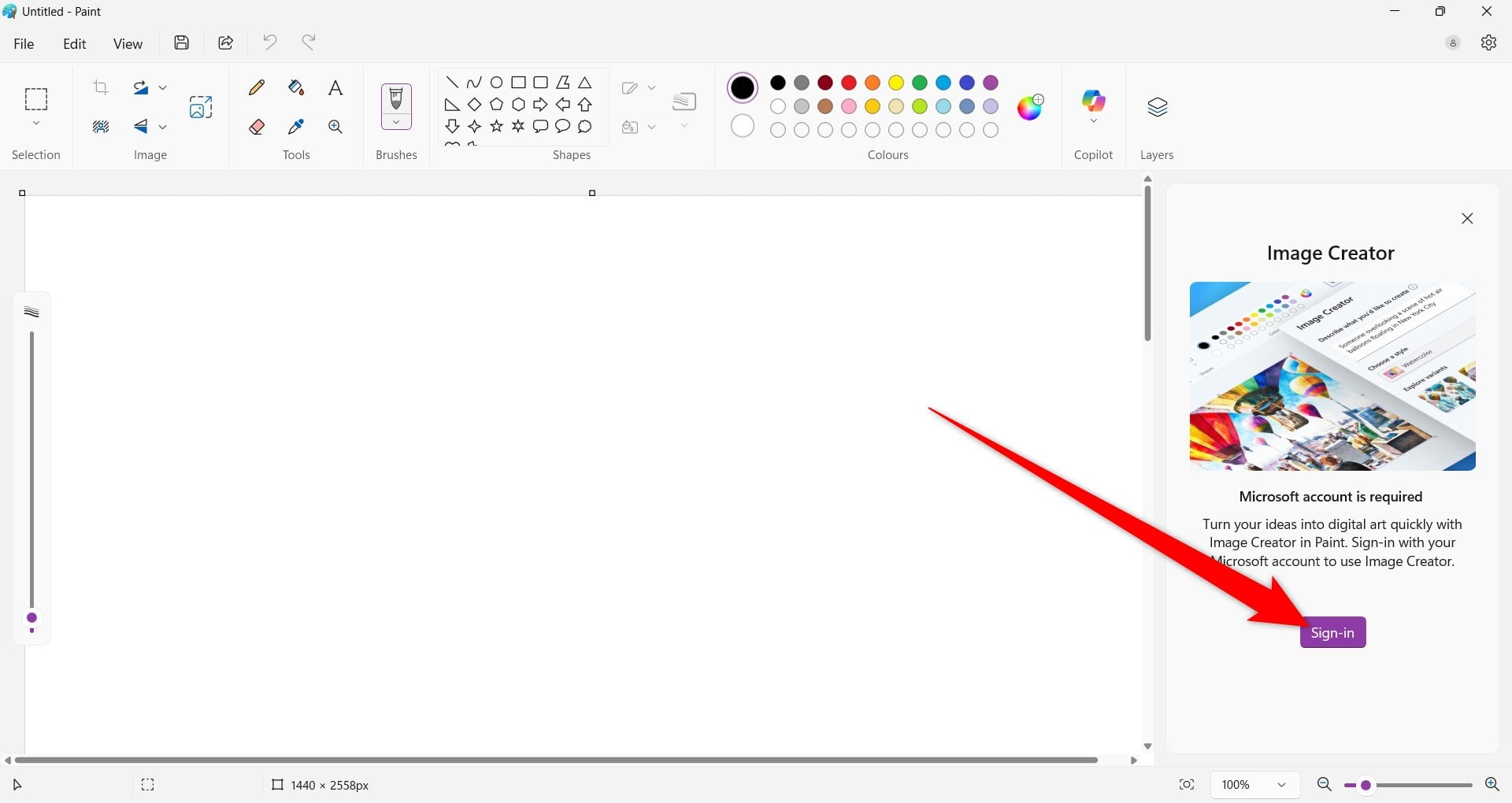The height and width of the screenshot is (803, 1512).
Task: Open Paint settings gear
Action: [1488, 43]
